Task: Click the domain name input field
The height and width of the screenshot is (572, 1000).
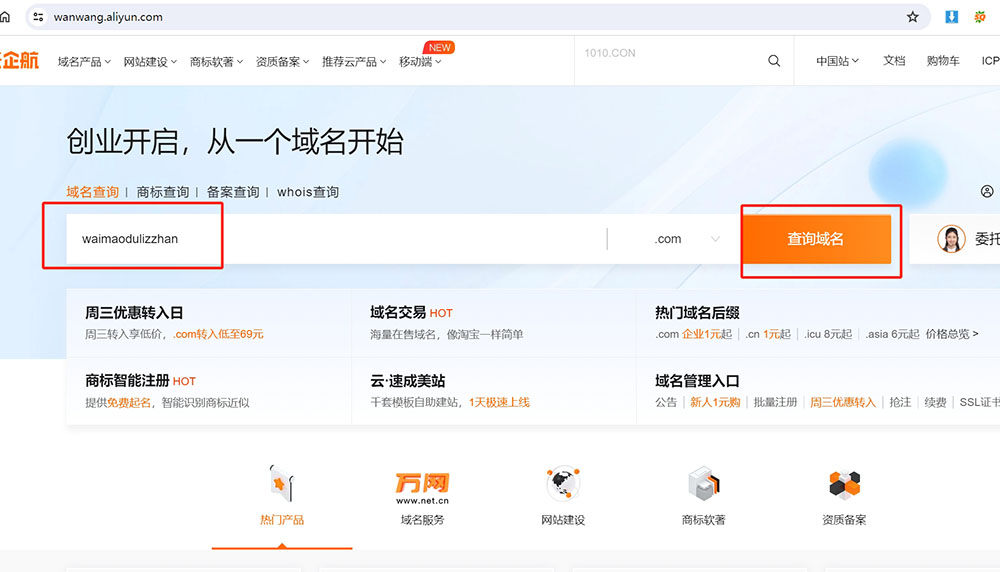Action: coord(336,239)
